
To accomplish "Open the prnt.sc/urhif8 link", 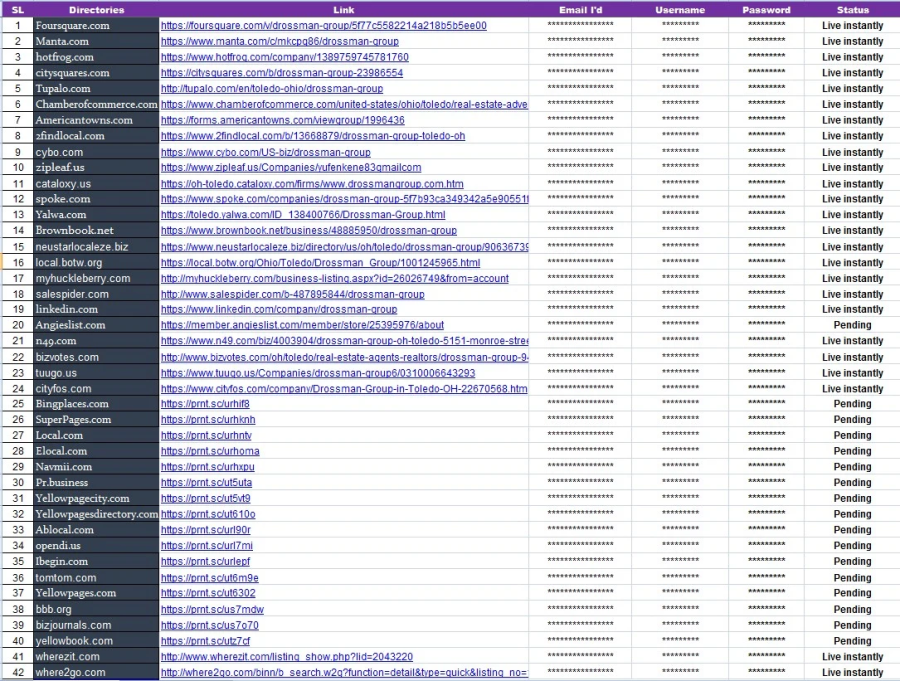I will 205,404.
